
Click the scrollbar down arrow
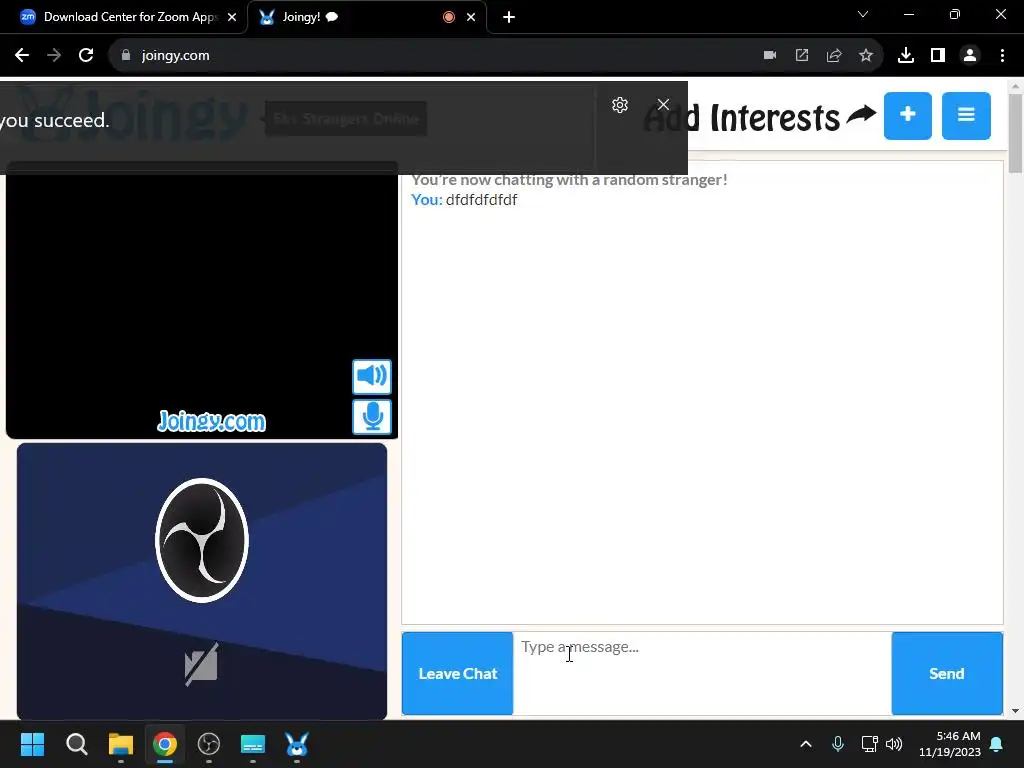(x=1015, y=711)
